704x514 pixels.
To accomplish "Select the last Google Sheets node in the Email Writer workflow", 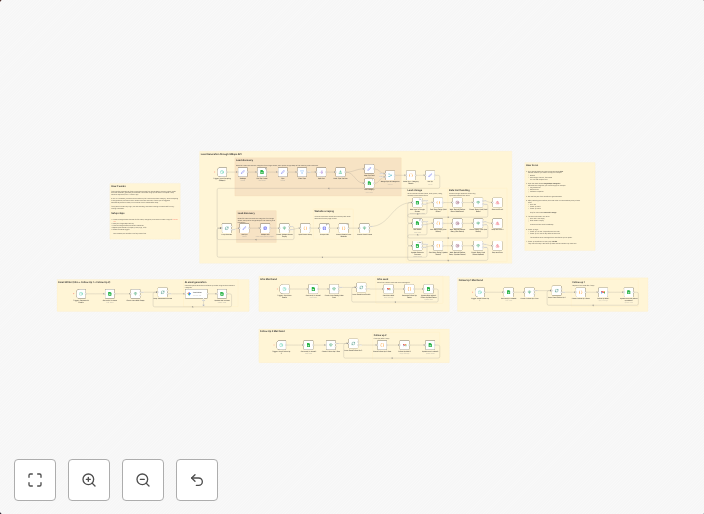I will pyautogui.click(x=222, y=294).
